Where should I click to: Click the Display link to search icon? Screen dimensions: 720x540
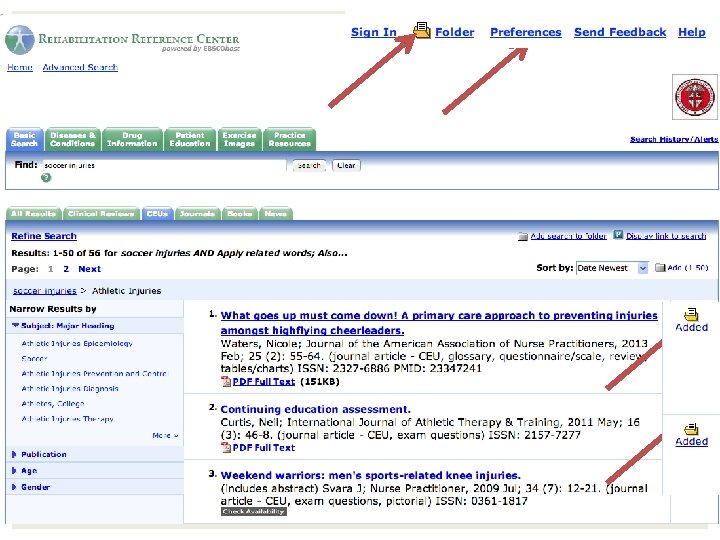618,235
